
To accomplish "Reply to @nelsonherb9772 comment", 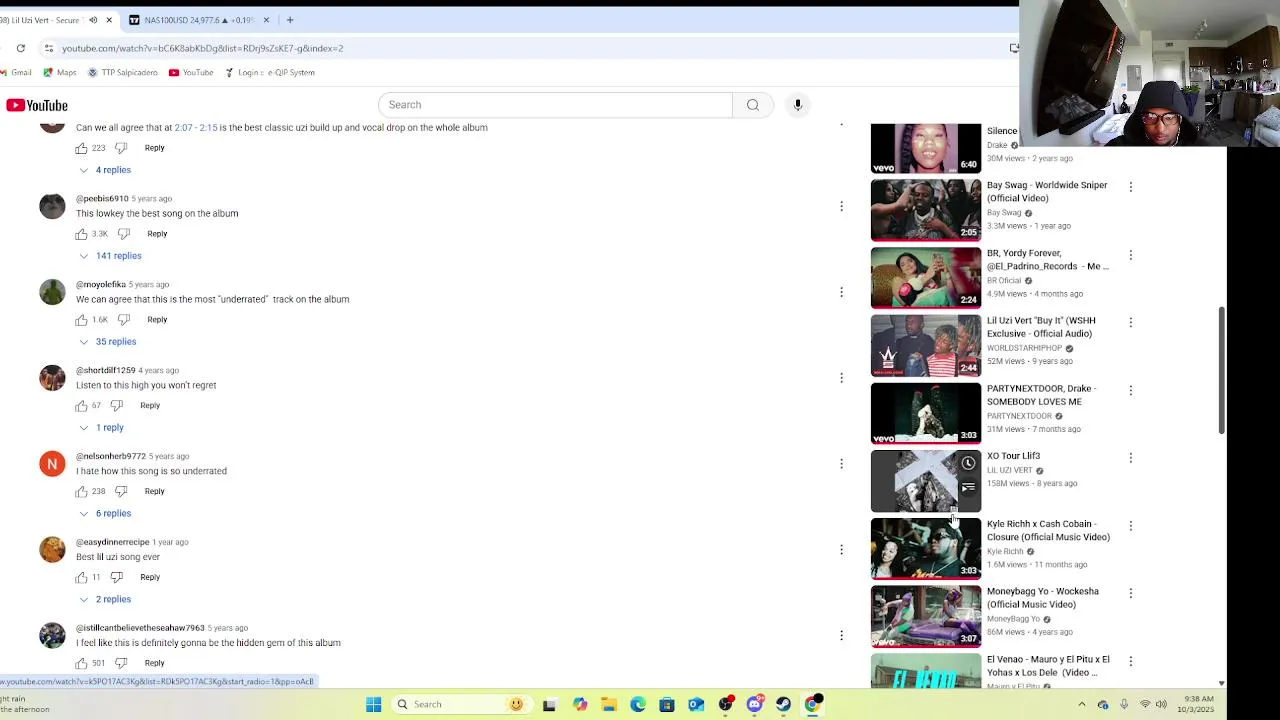I will (154, 492).
